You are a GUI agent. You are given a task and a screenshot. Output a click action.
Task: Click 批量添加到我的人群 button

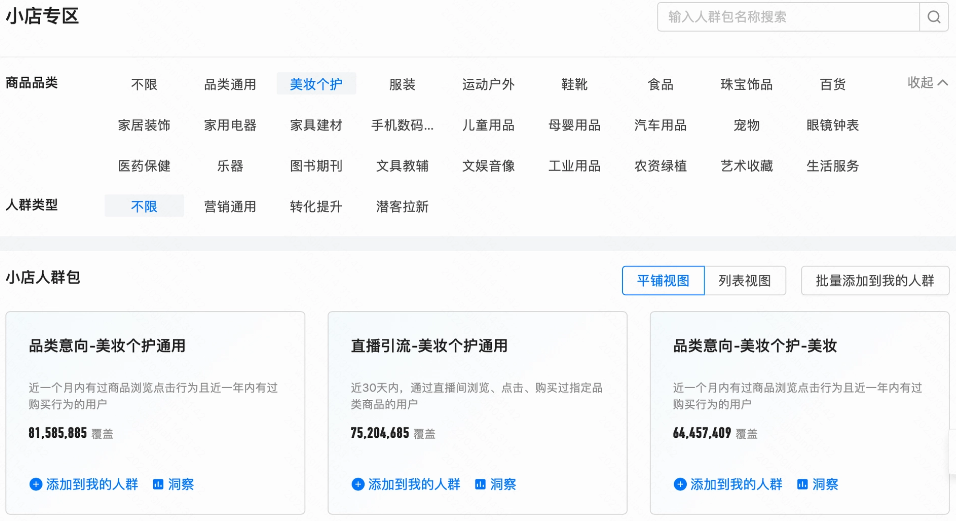[875, 281]
